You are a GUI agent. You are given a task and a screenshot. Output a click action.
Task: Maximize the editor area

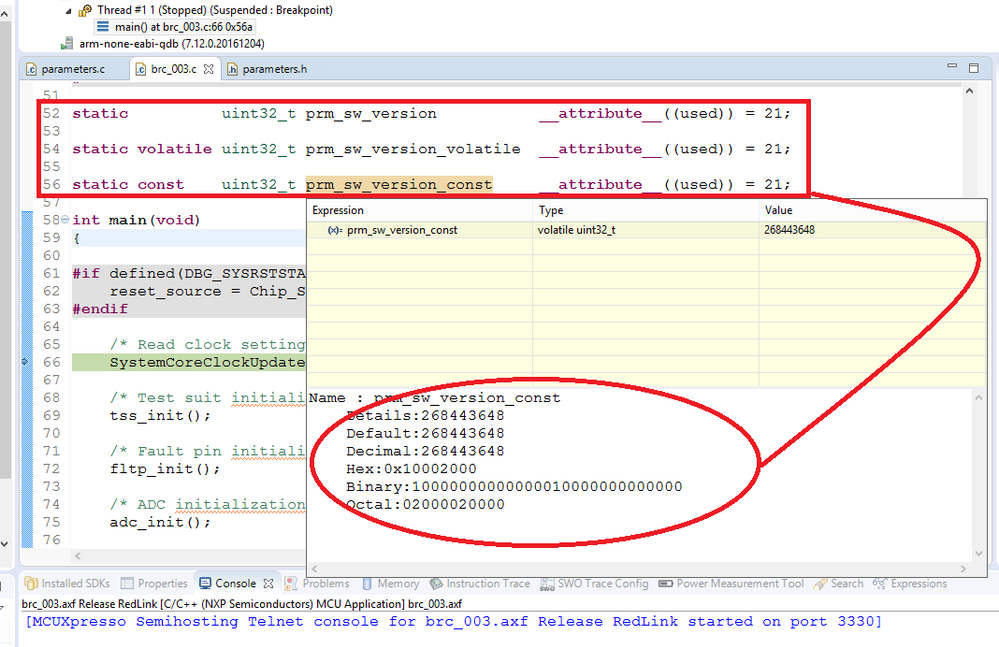click(974, 68)
